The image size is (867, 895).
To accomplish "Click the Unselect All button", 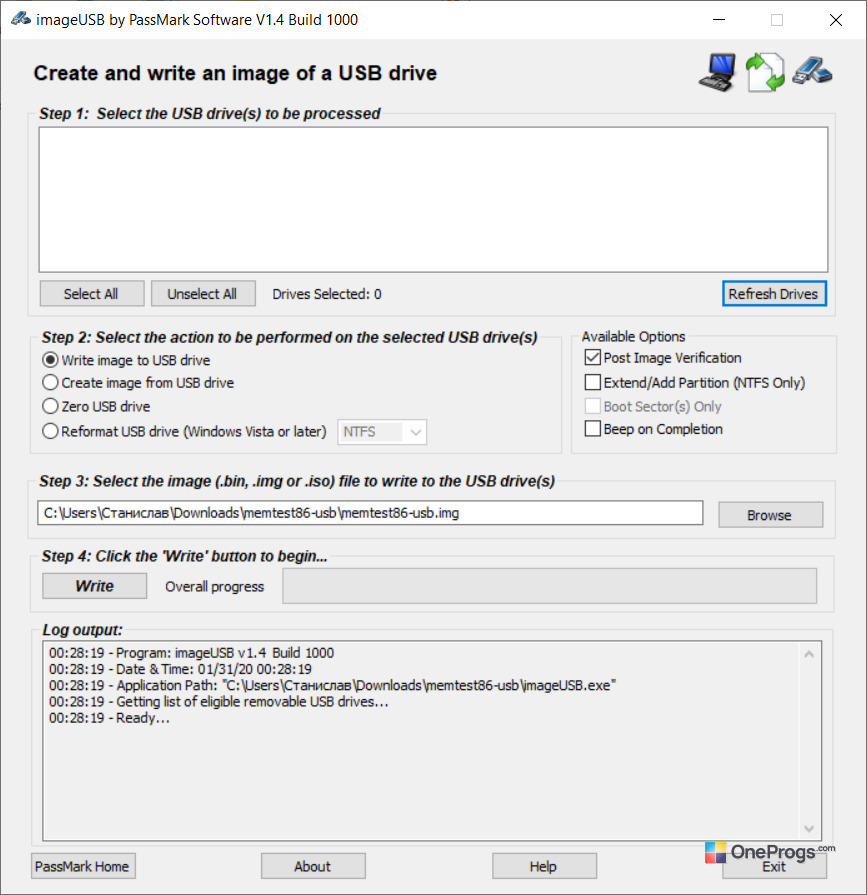I will (x=203, y=294).
